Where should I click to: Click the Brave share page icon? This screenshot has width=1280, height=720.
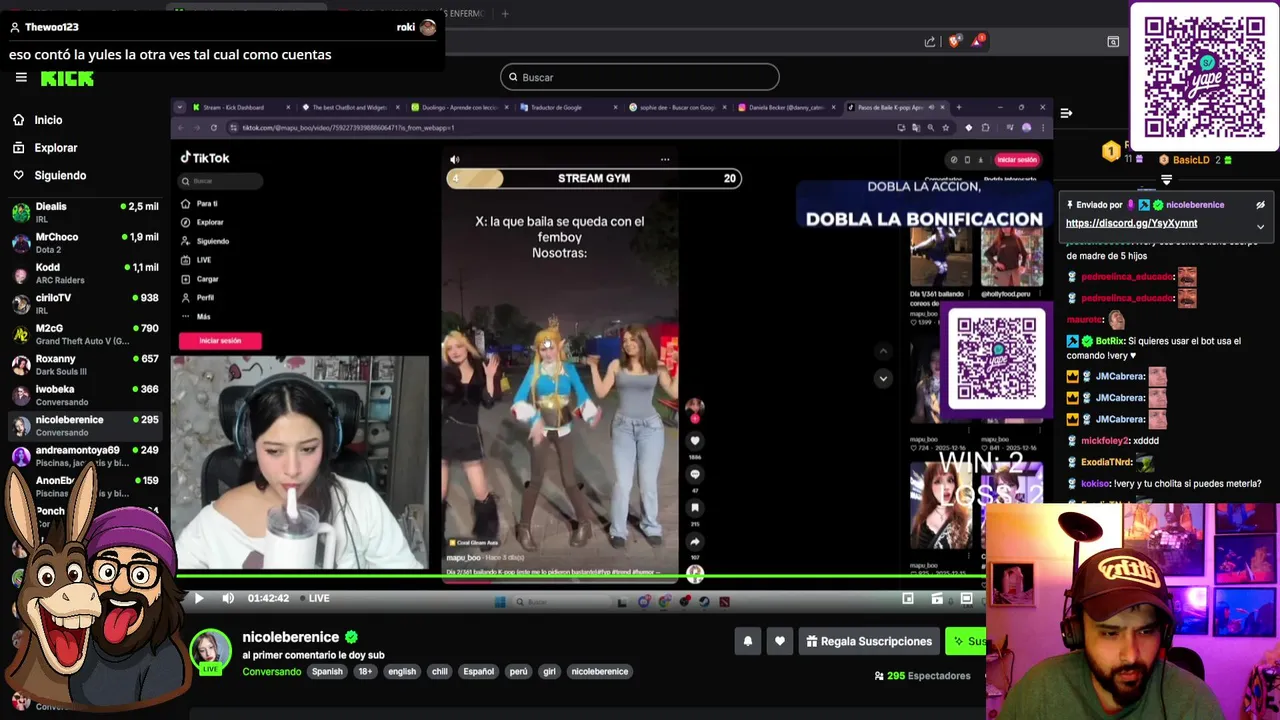(x=930, y=41)
